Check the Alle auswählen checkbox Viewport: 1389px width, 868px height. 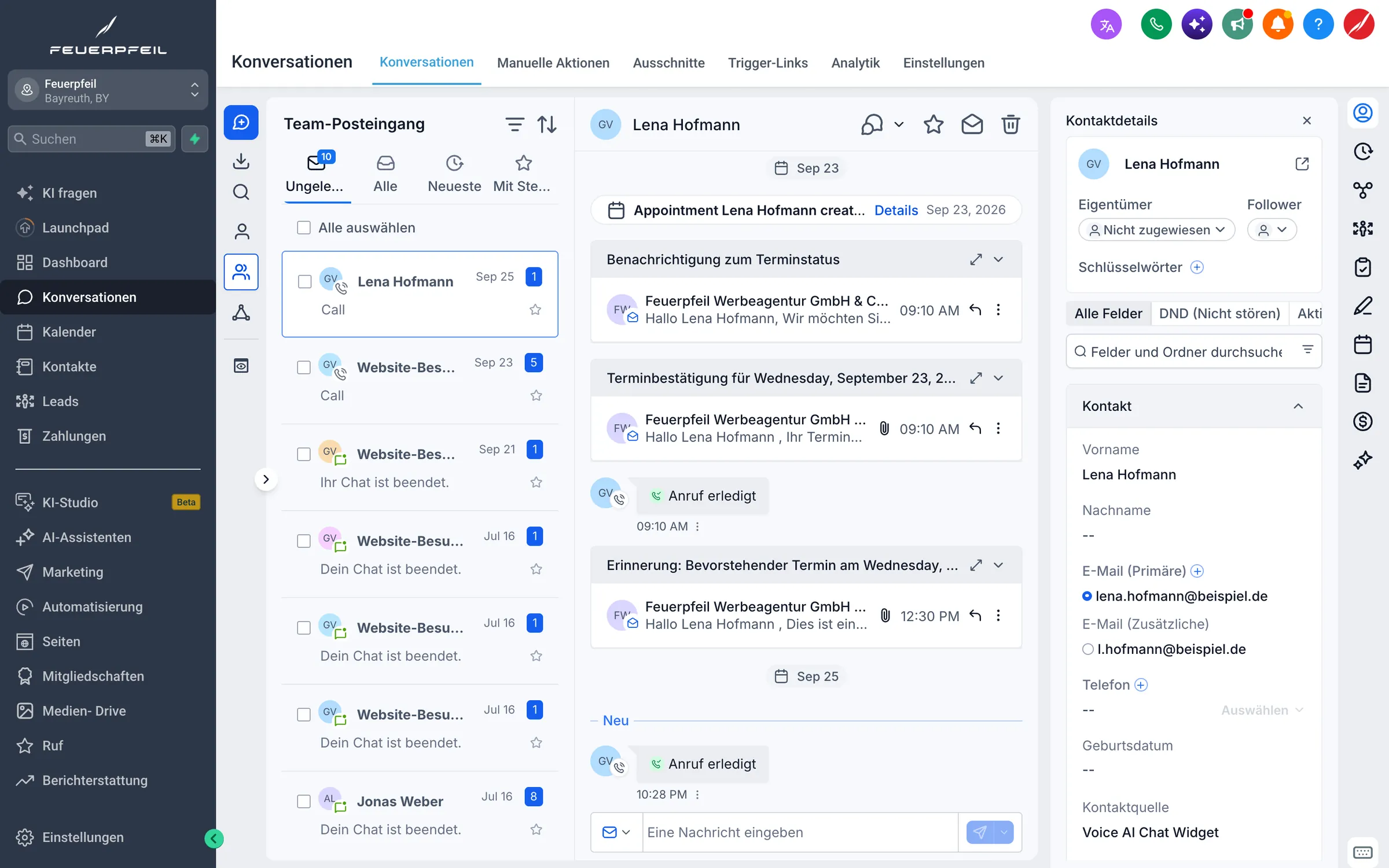pyautogui.click(x=304, y=227)
